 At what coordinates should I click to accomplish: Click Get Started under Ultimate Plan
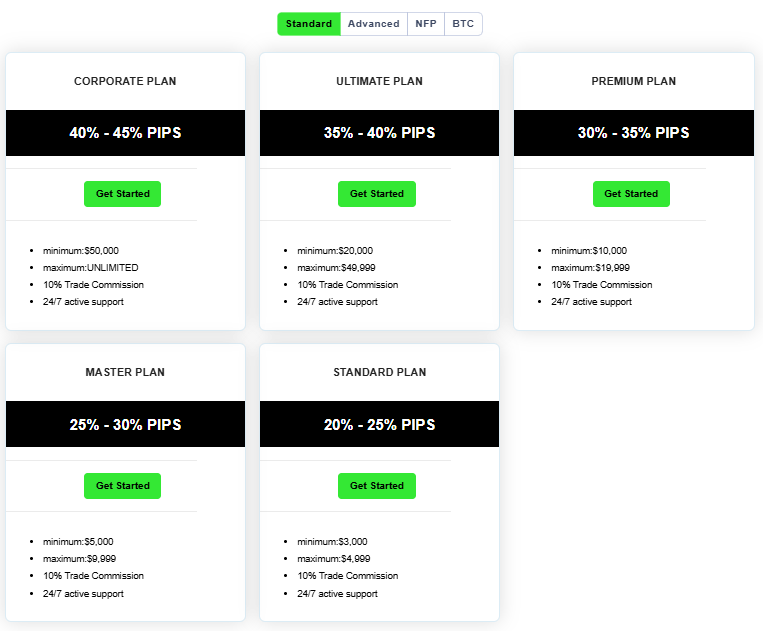377,194
